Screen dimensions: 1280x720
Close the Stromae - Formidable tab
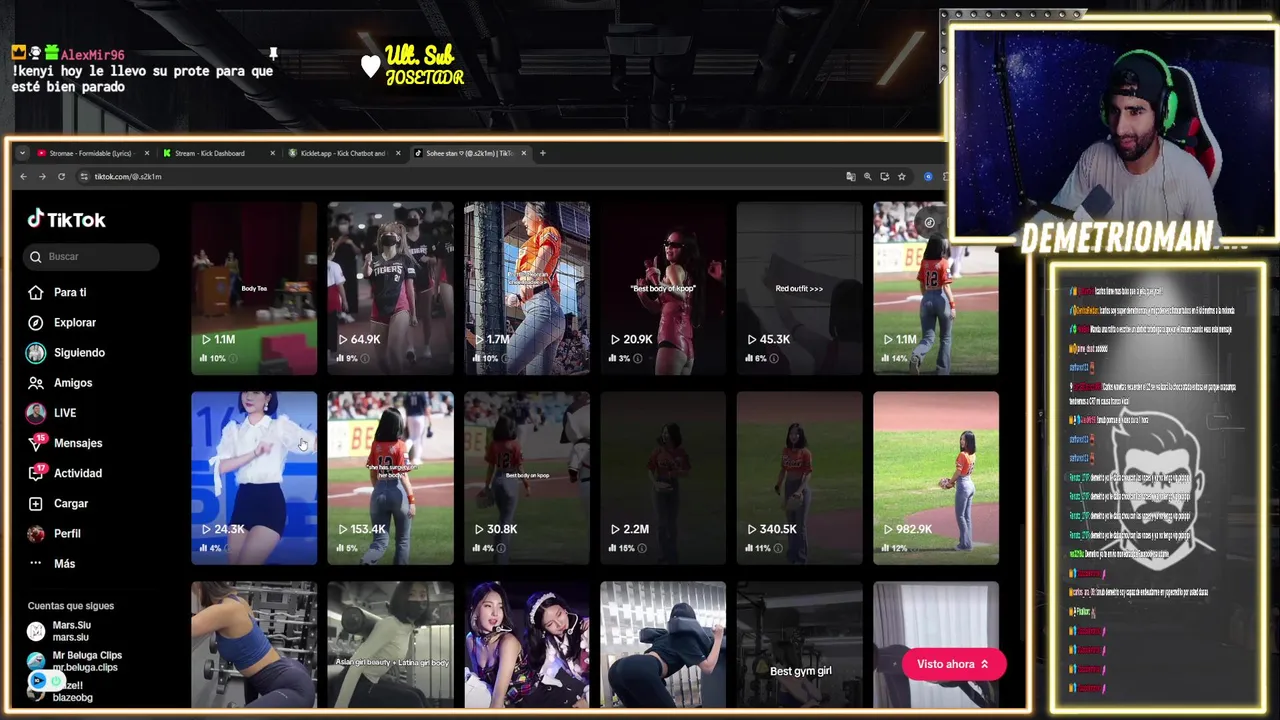point(147,153)
